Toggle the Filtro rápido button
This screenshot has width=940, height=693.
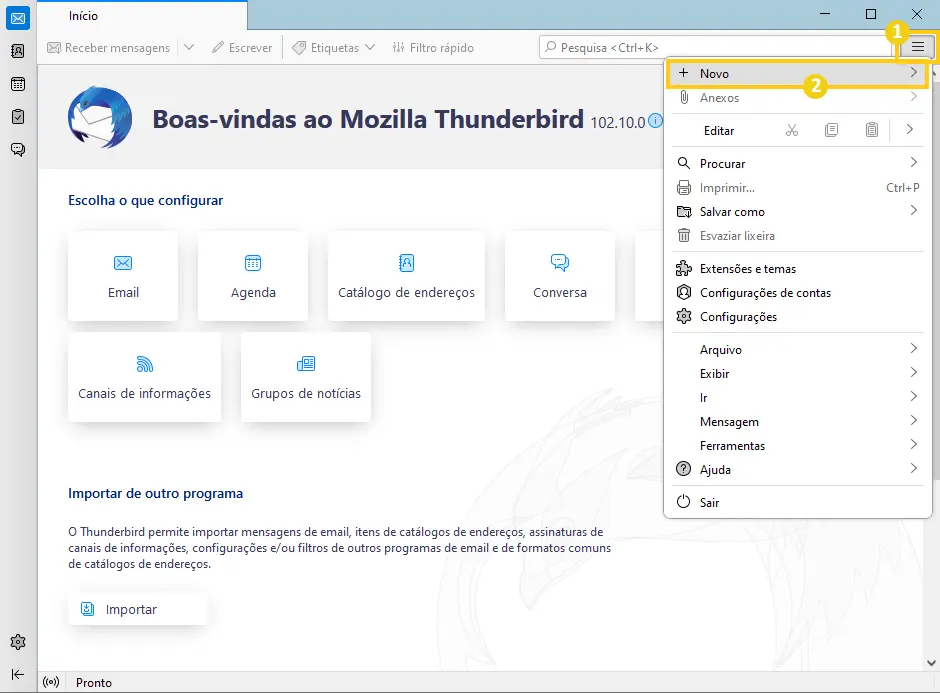coord(433,47)
